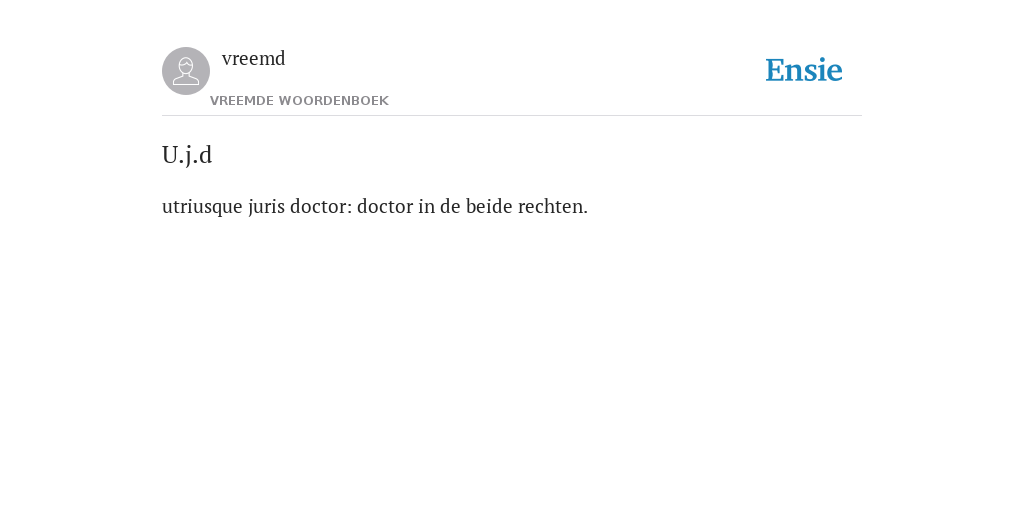1024x512 pixels.
Task: Open the Ensie logo link
Action: pyautogui.click(x=804, y=70)
